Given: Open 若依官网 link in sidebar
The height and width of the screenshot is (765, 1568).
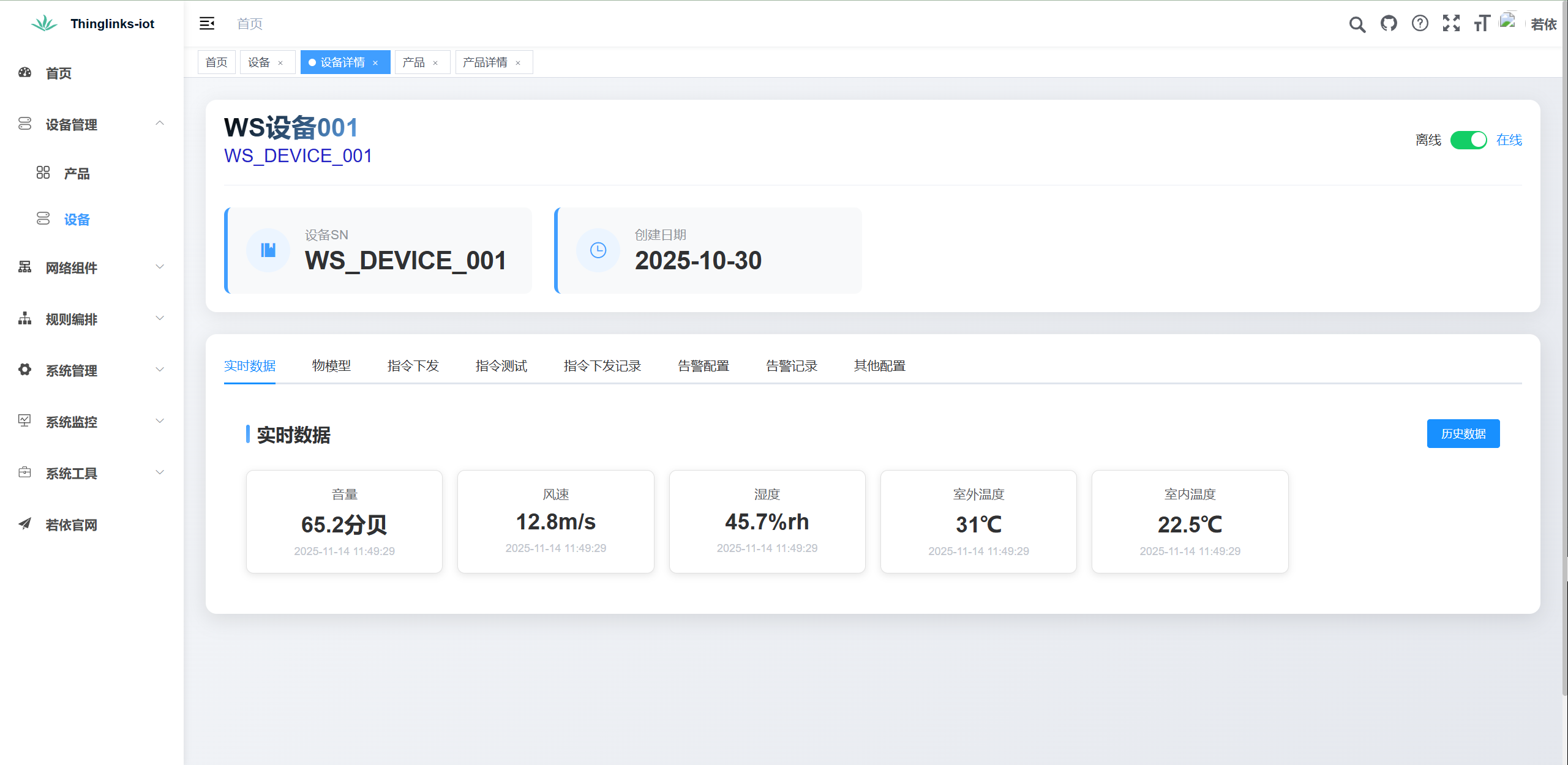Looking at the screenshot, I should point(71,524).
